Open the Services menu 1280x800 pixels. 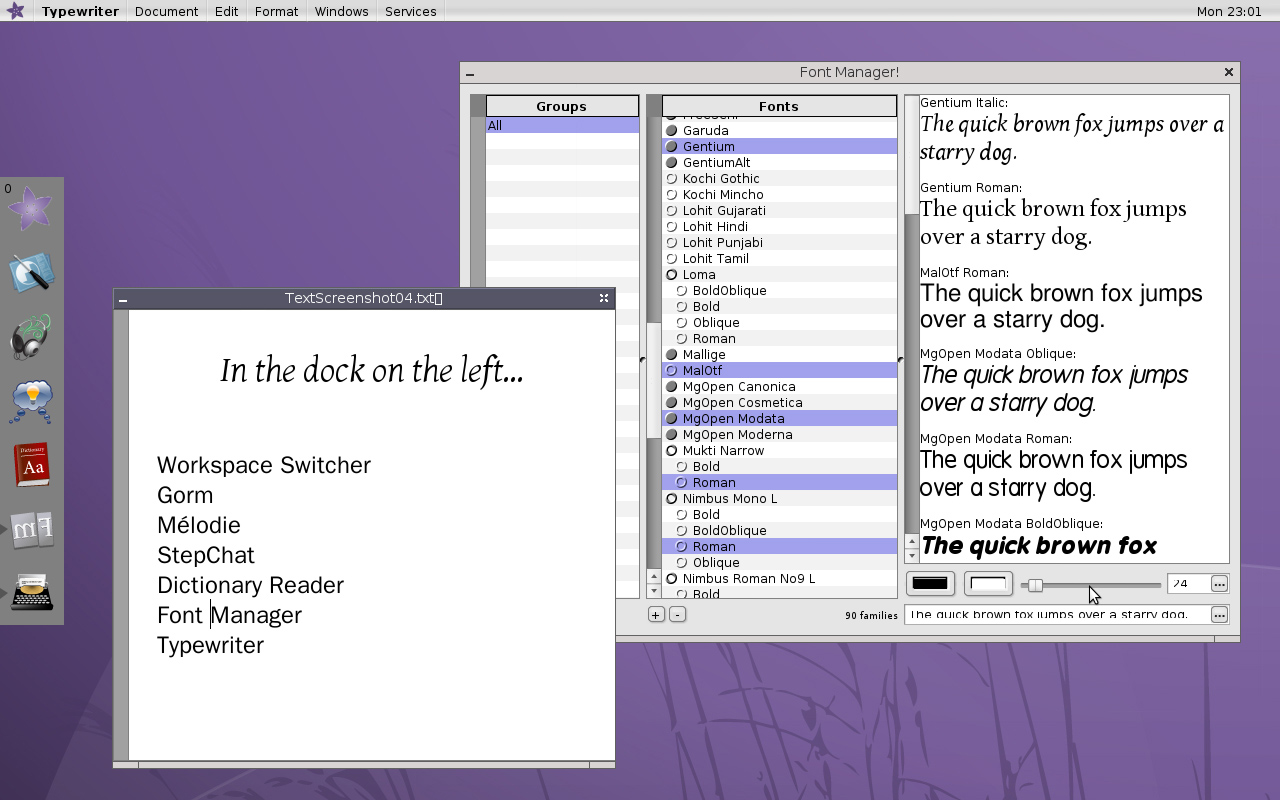[410, 11]
